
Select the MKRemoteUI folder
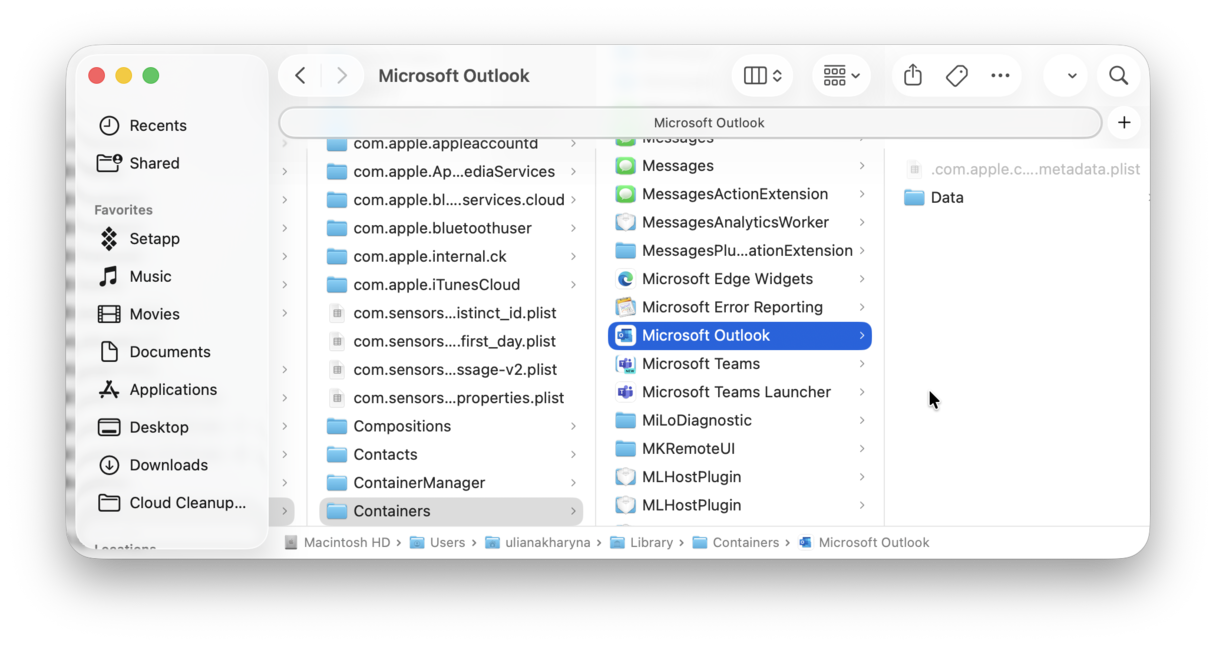(740, 449)
